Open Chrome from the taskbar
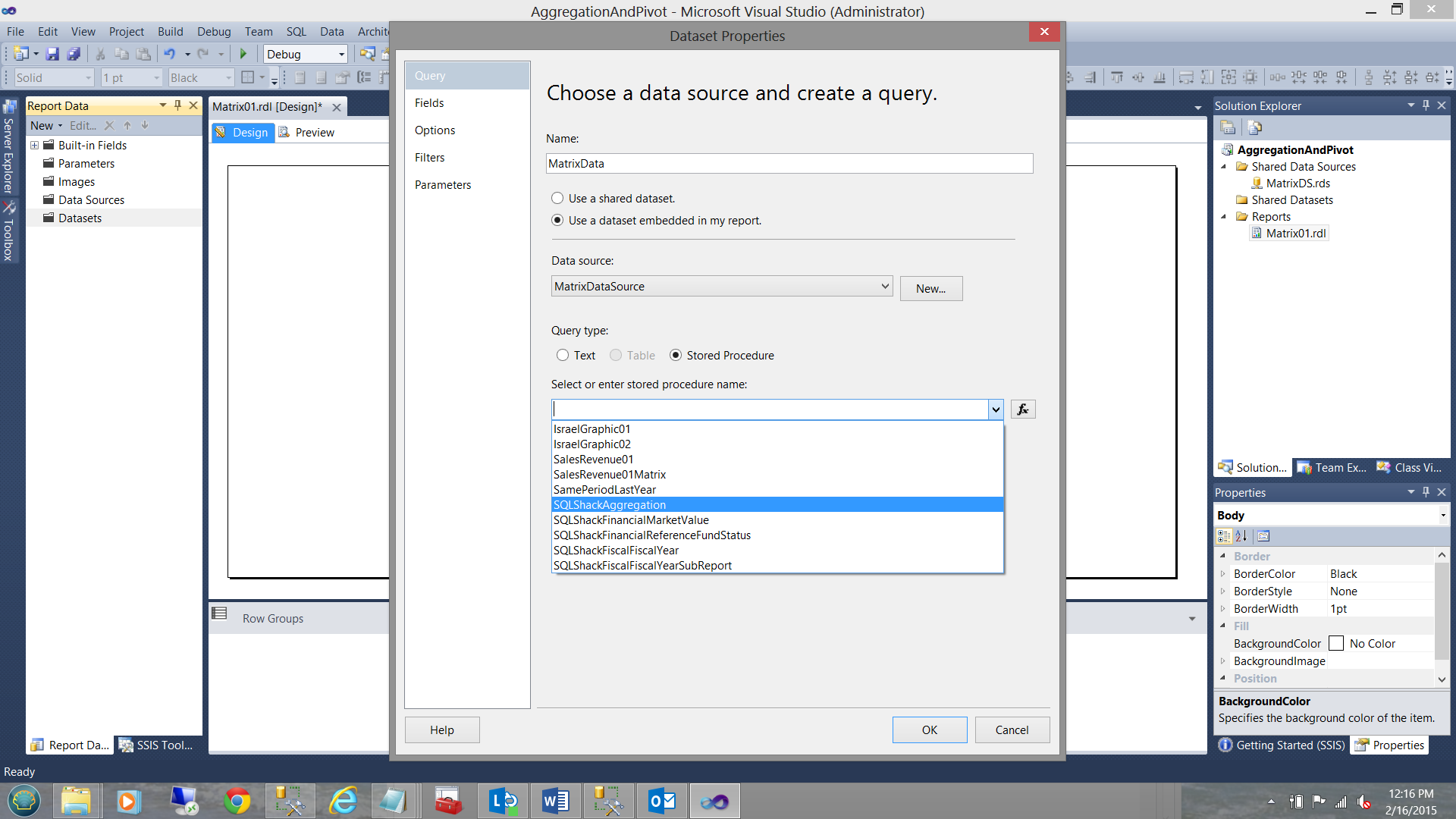This screenshot has width=1456, height=819. pyautogui.click(x=237, y=801)
